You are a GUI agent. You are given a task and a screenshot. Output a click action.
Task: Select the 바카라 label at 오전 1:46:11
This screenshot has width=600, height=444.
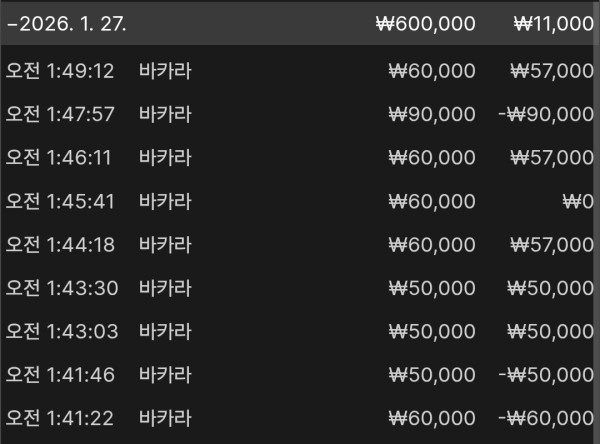click(165, 157)
